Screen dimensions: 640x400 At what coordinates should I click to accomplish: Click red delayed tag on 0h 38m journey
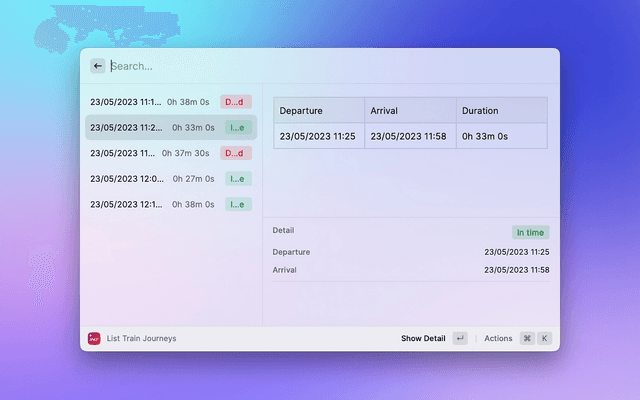pos(236,102)
